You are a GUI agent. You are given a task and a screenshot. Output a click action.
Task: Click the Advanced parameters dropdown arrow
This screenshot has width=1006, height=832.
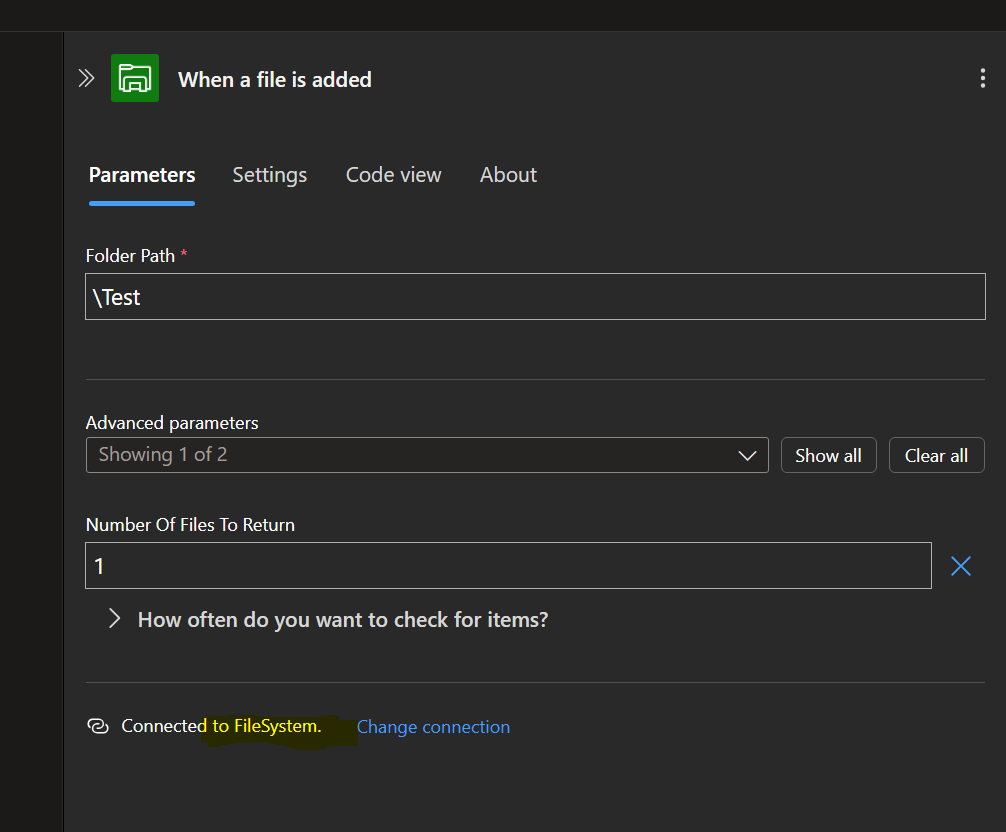tap(746, 455)
